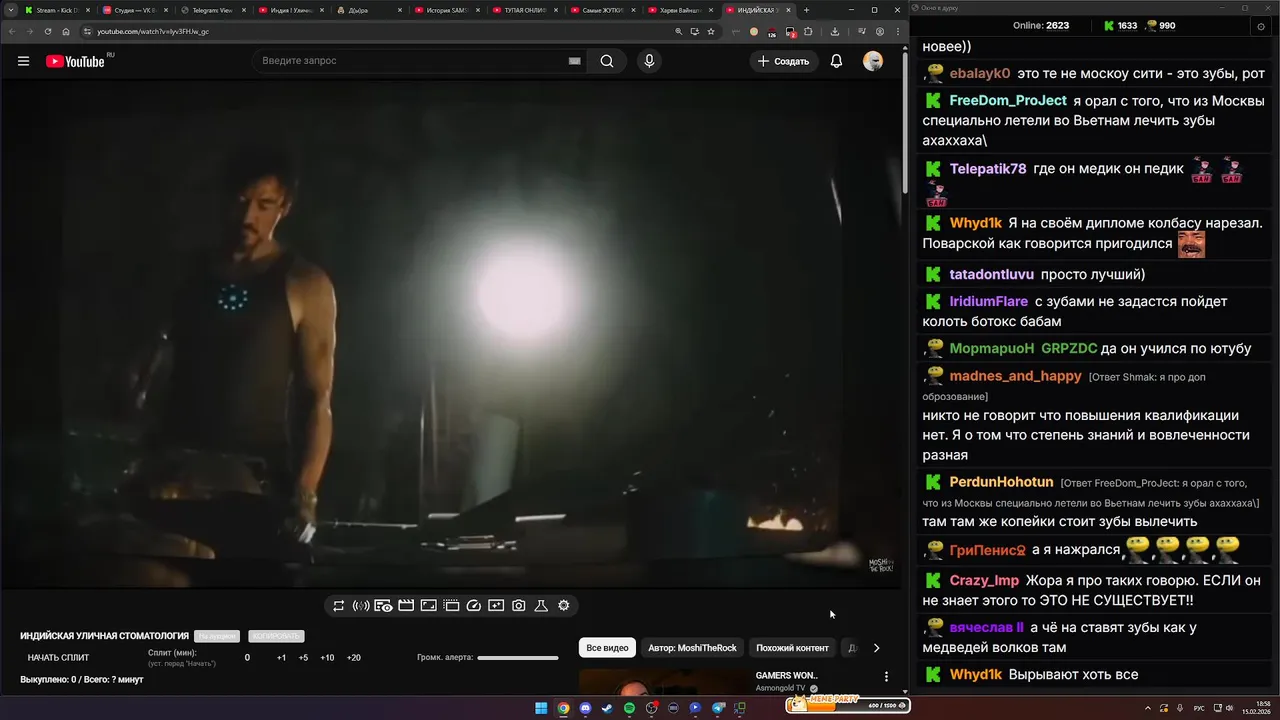
Task: Switch to the Telegram: View browser tab
Action: [213, 10]
